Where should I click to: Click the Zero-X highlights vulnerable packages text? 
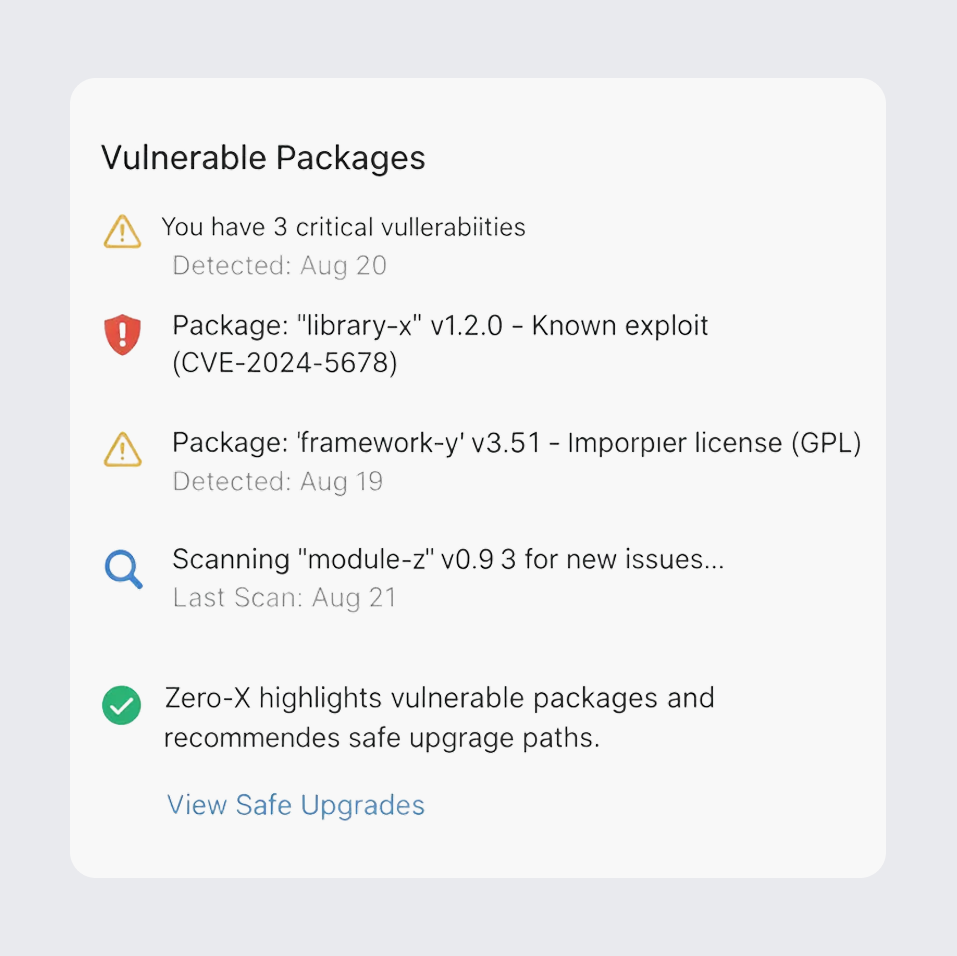point(439,697)
